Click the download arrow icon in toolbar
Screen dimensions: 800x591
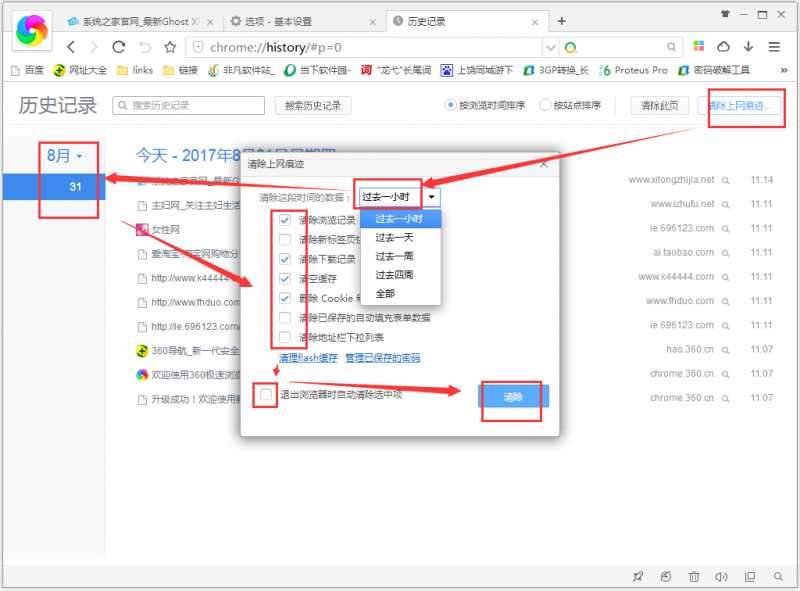pos(748,47)
